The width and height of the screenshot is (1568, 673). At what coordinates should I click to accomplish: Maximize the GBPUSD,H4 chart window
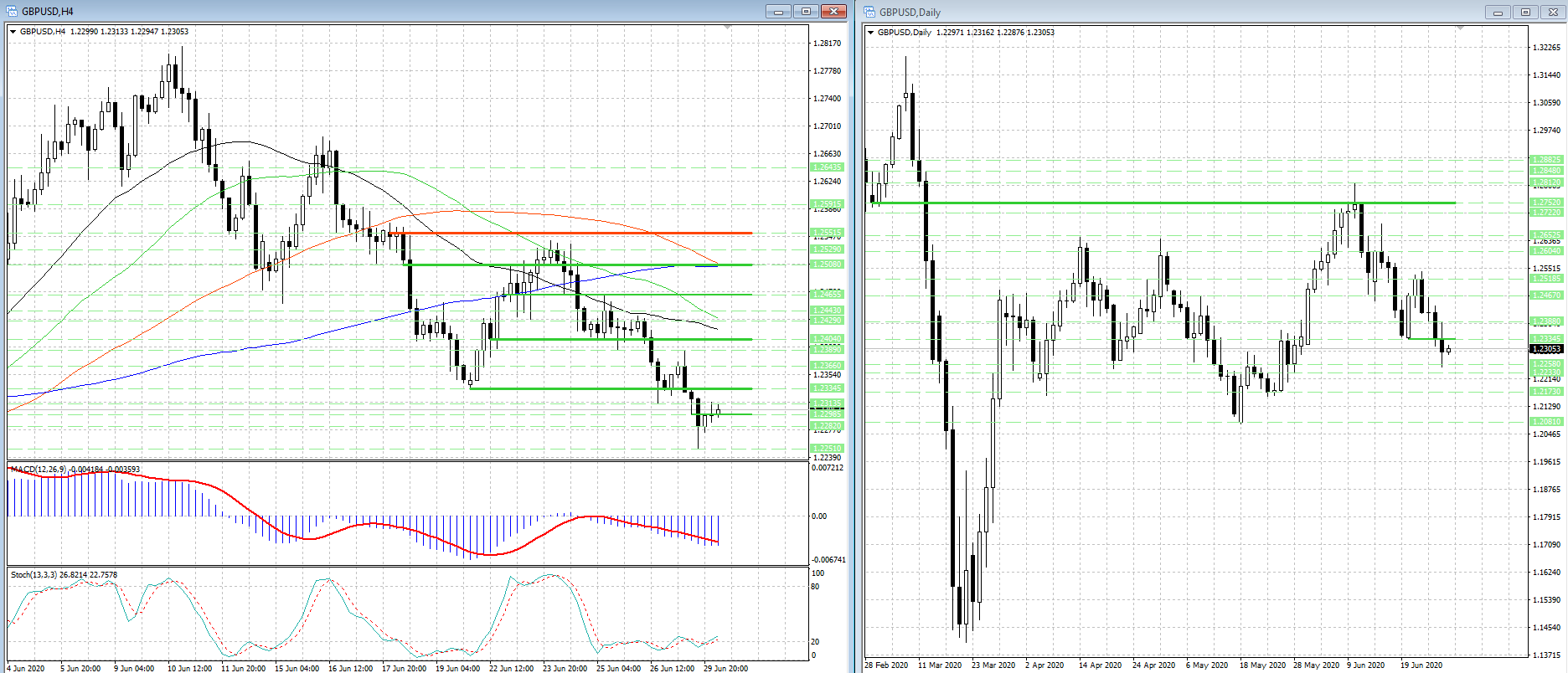[x=806, y=11]
